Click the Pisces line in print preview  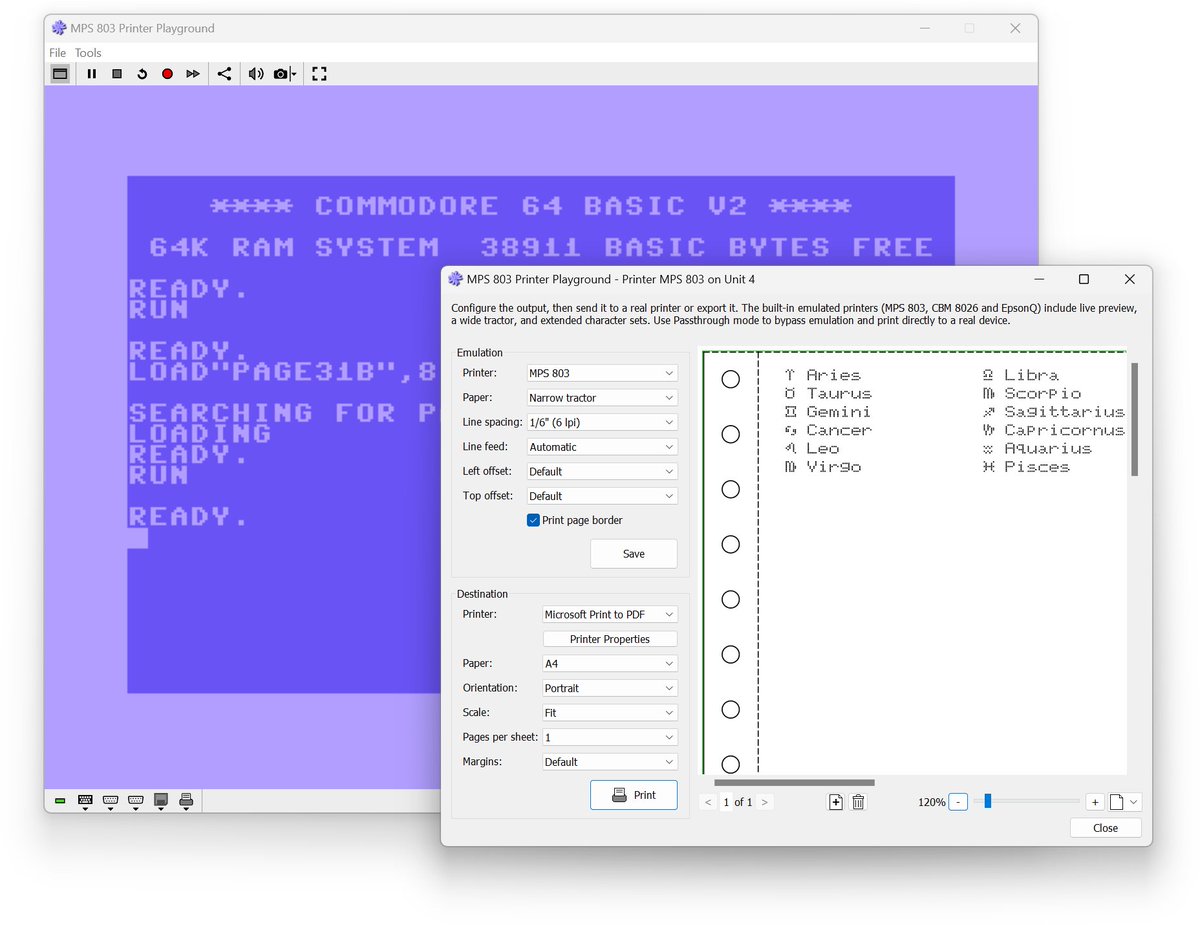[x=1027, y=467]
